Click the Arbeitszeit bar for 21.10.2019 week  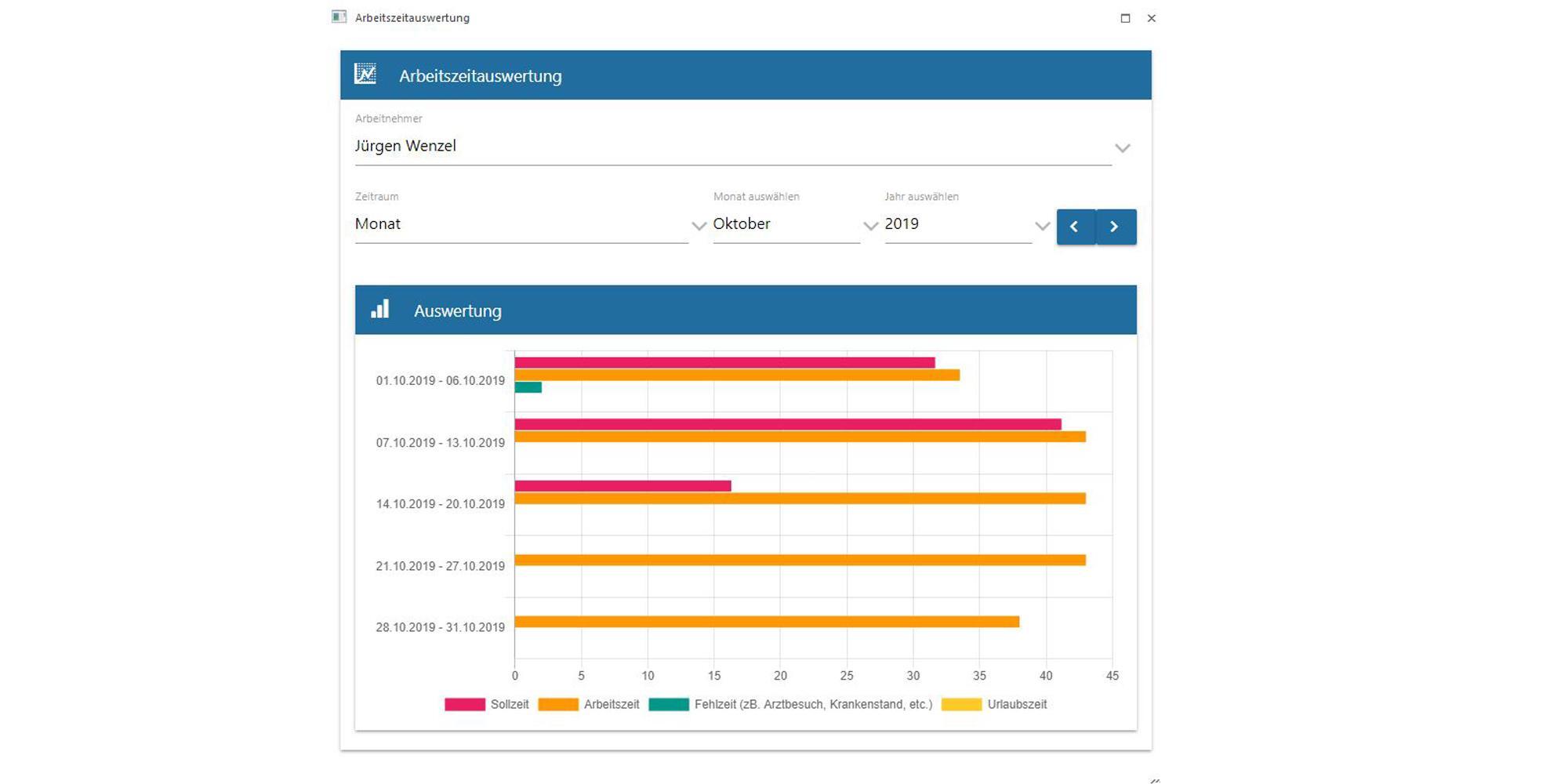point(800,560)
